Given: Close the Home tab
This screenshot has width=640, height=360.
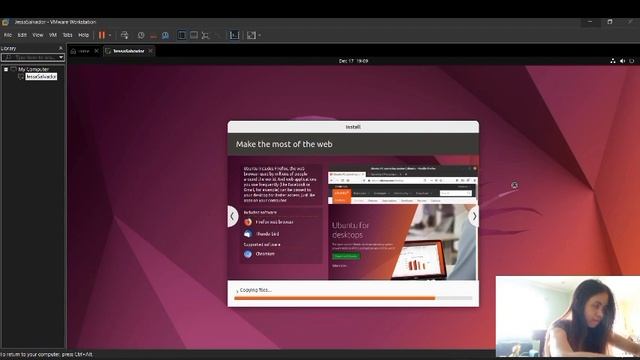Looking at the screenshot, I should 96,51.
